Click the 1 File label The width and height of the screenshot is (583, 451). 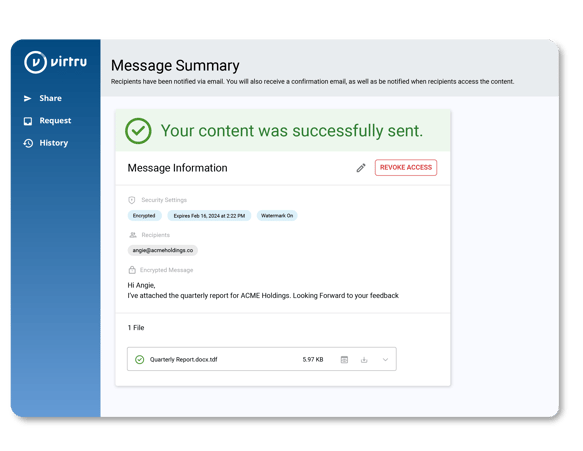pos(136,328)
